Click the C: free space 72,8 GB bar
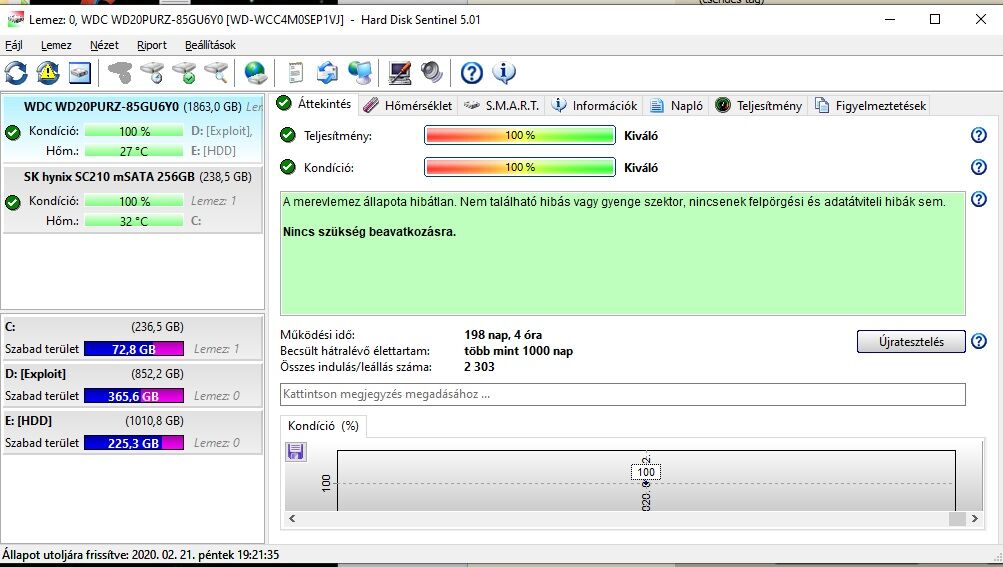1003x567 pixels. (x=134, y=349)
